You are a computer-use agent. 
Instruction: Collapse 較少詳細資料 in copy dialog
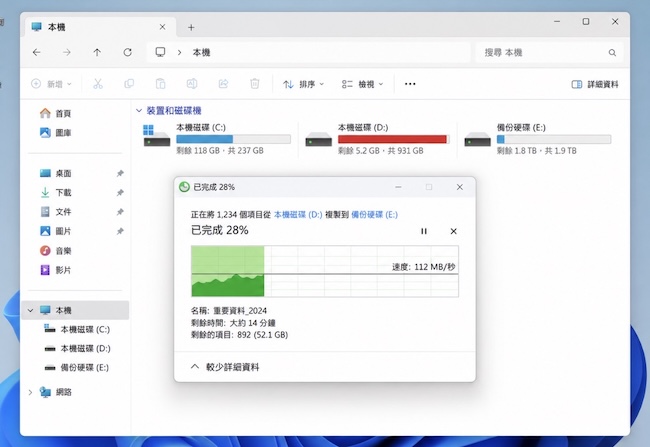[x=225, y=367]
